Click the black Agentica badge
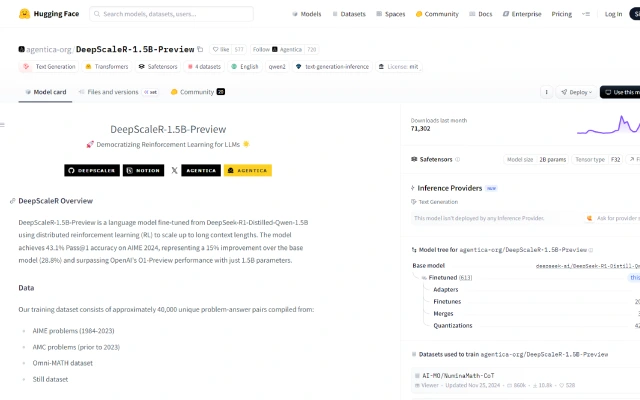This screenshot has height=400, width=640. [x=201, y=171]
